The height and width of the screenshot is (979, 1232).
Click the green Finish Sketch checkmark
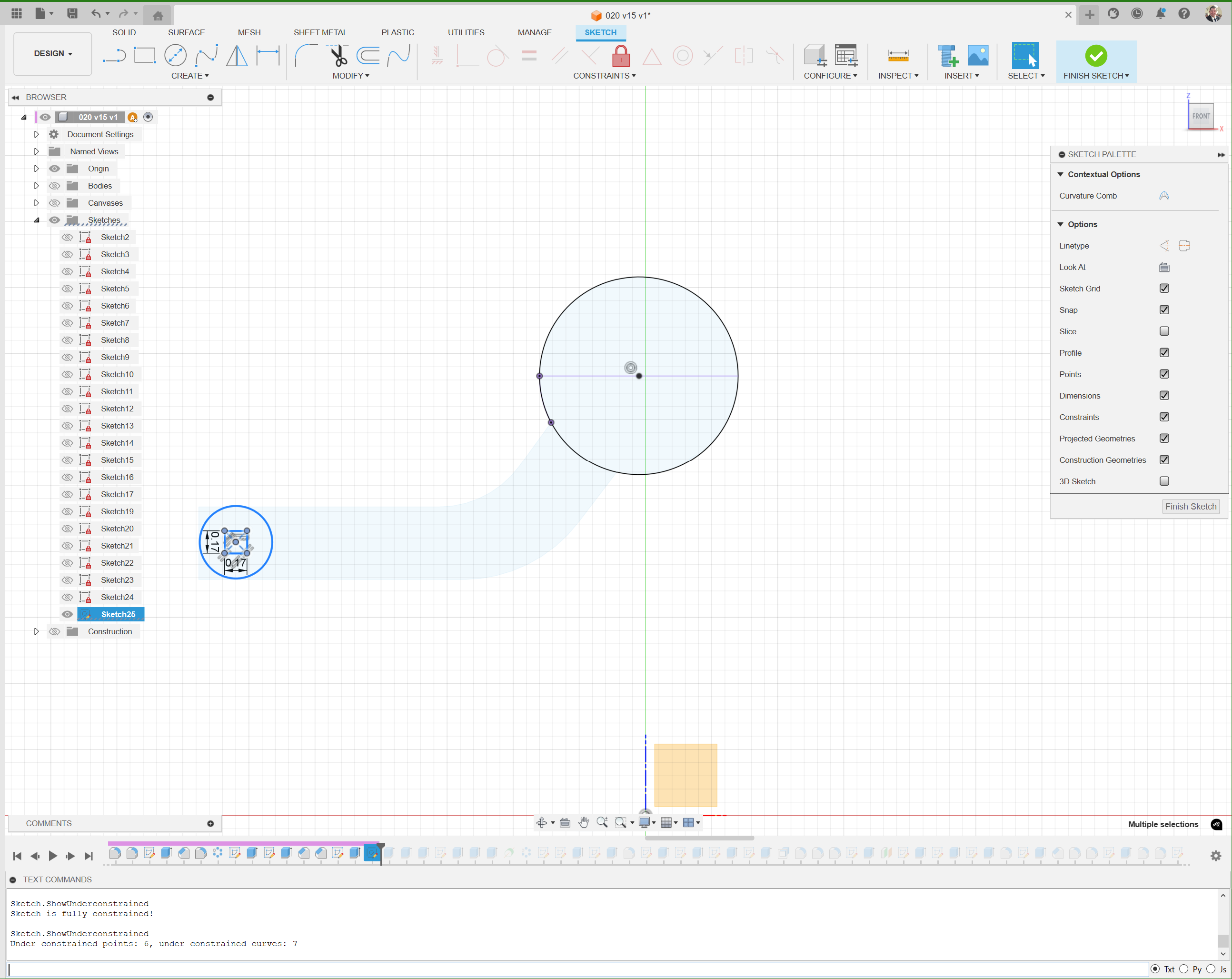(x=1095, y=55)
